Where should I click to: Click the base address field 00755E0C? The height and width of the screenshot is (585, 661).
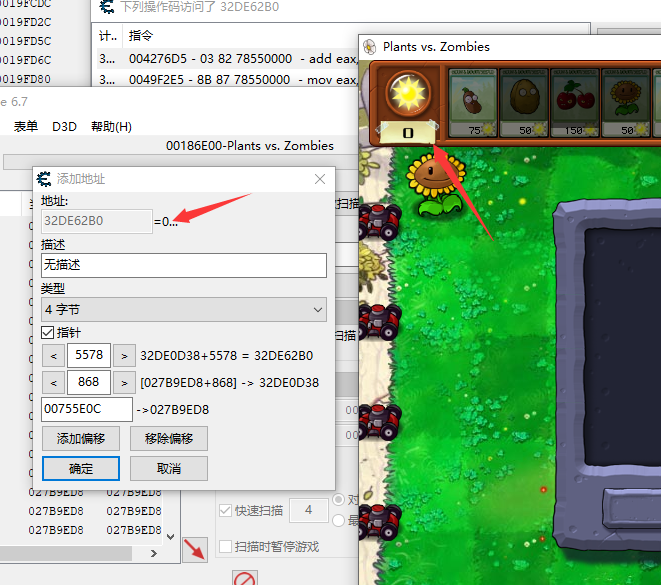click(x=87, y=409)
